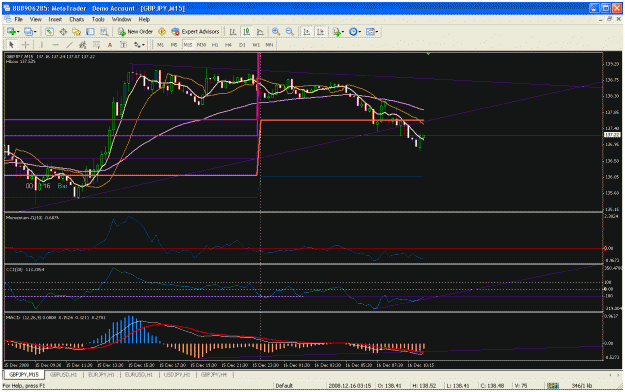This screenshot has width=625, height=392.
Task: Toggle the Chart Shift icon
Action: coord(320,32)
